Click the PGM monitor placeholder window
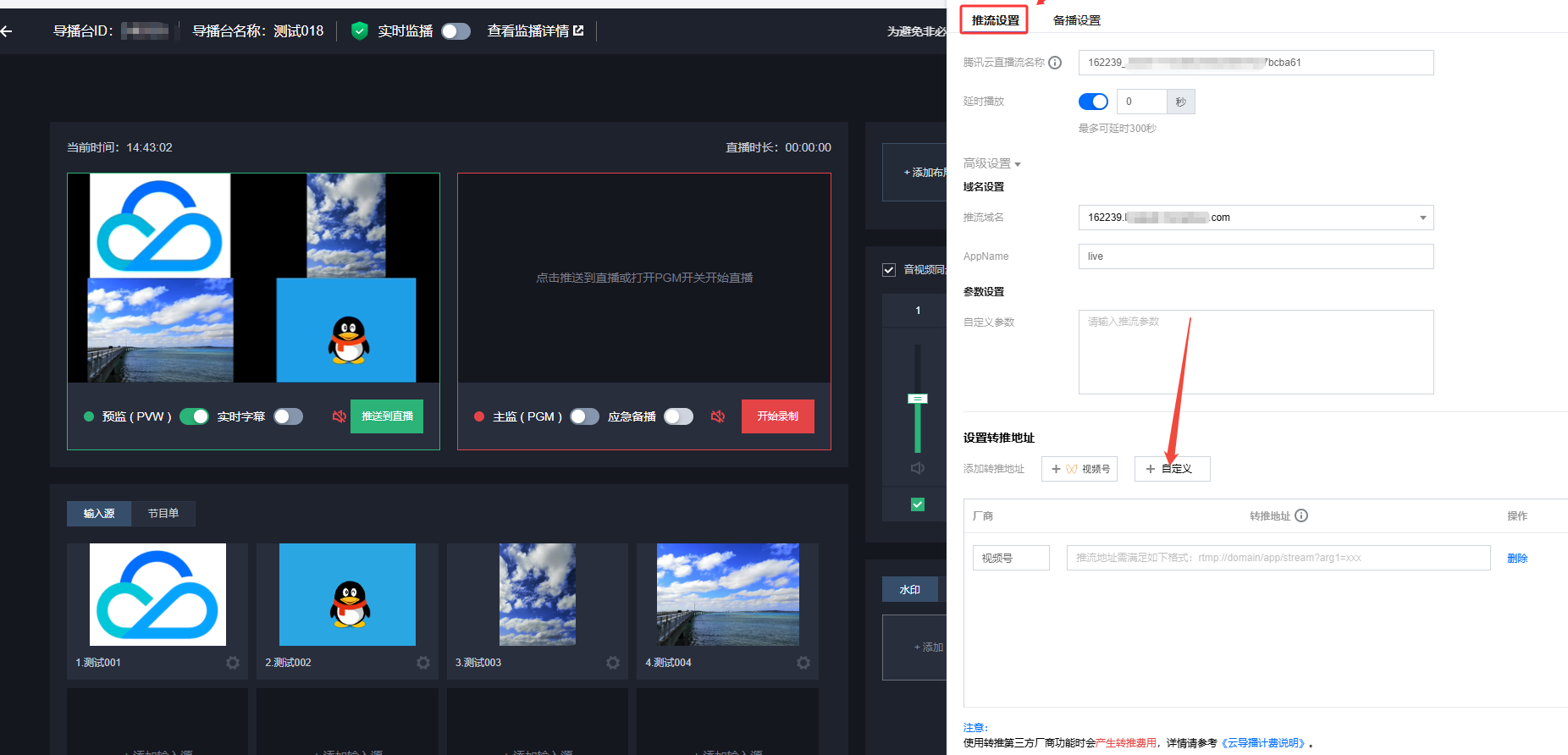 [644, 278]
